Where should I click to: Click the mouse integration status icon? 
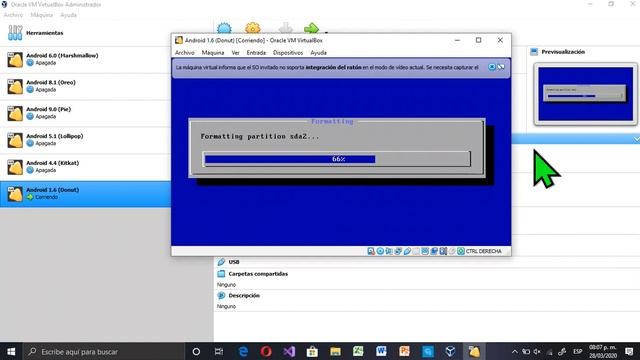click(x=452, y=251)
